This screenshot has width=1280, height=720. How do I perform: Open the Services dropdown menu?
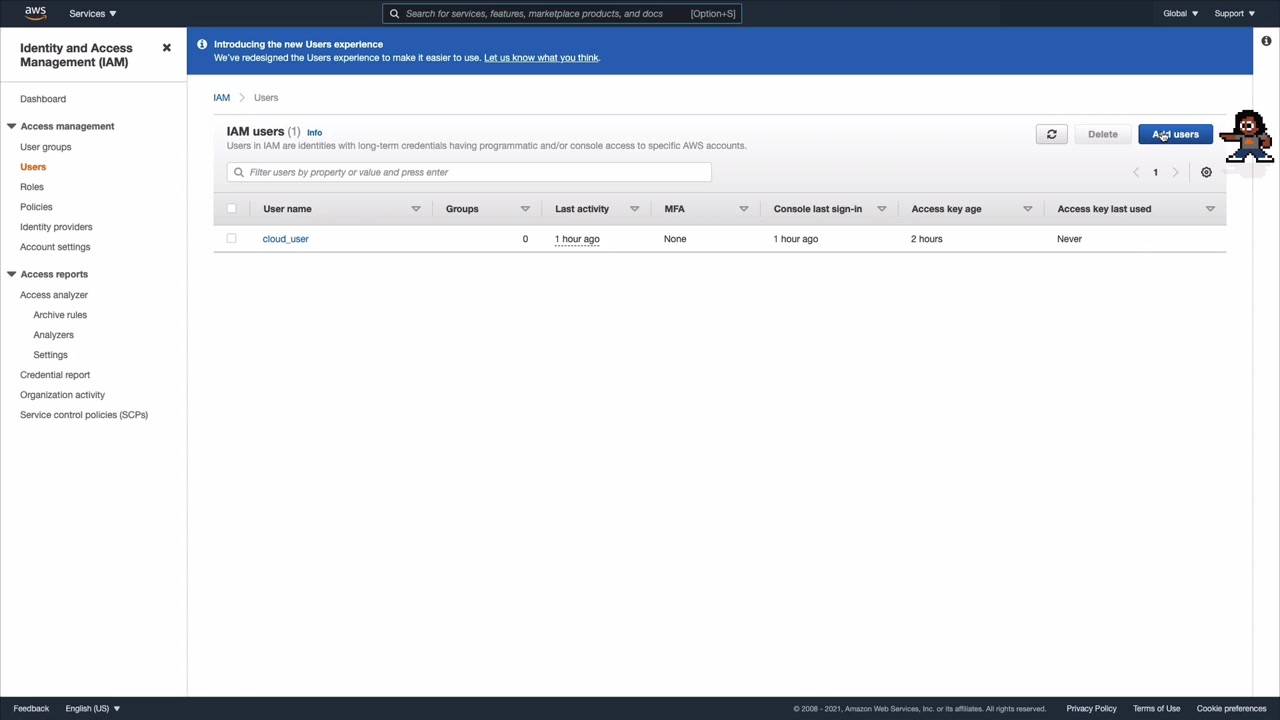coord(93,13)
